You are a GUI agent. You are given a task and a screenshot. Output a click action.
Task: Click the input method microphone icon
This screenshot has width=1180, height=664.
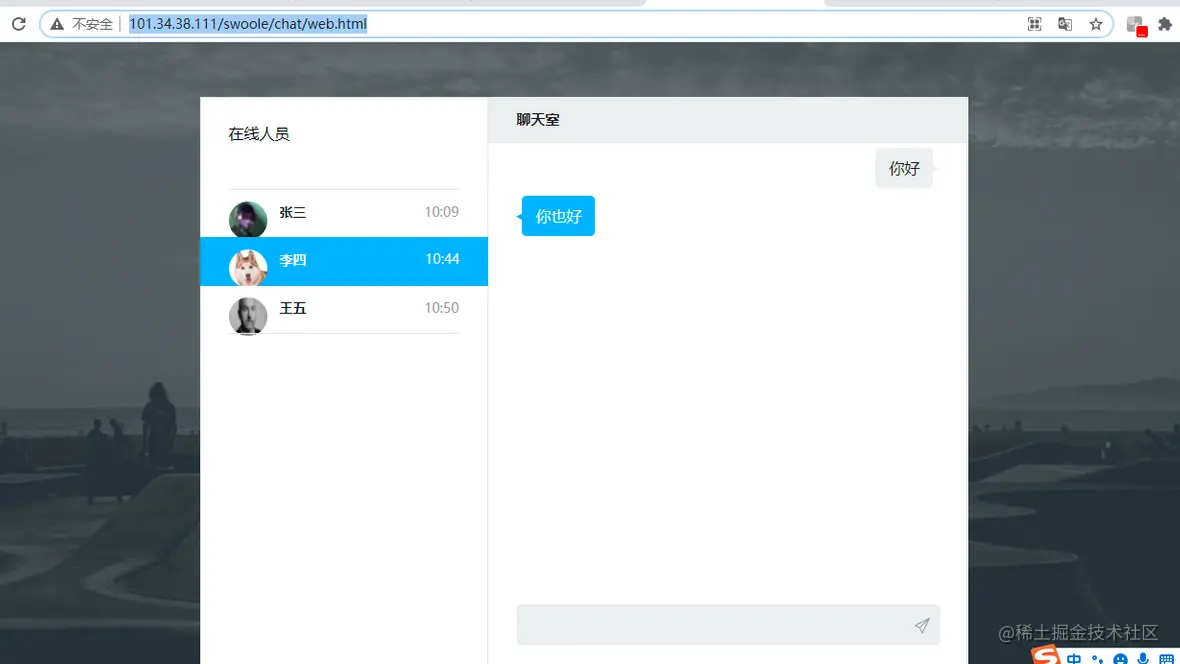point(1143,659)
